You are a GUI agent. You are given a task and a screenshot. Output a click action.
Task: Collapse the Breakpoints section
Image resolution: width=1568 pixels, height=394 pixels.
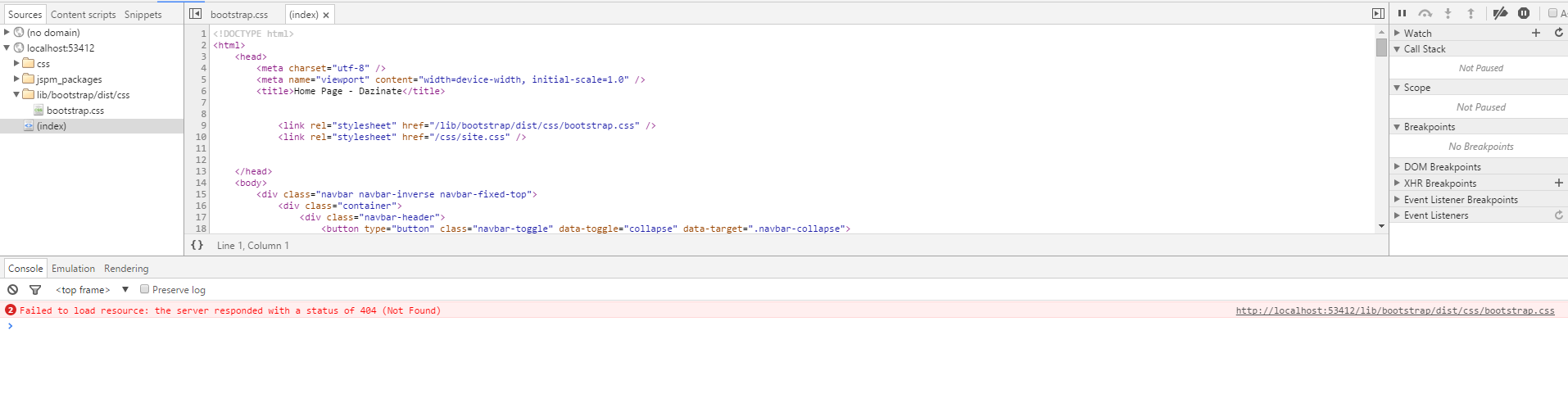(1397, 126)
